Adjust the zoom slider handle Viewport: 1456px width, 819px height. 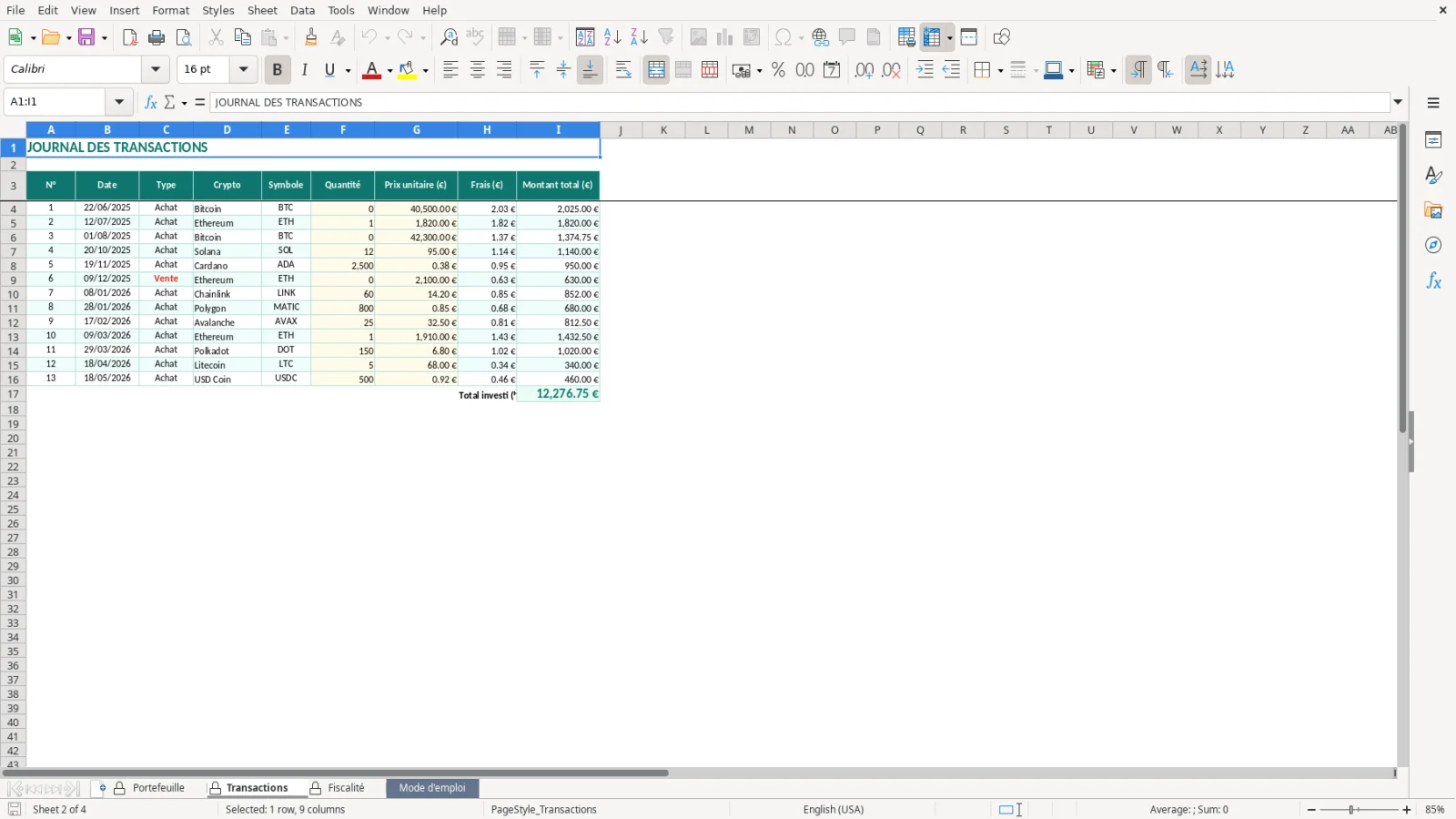pos(1353,810)
